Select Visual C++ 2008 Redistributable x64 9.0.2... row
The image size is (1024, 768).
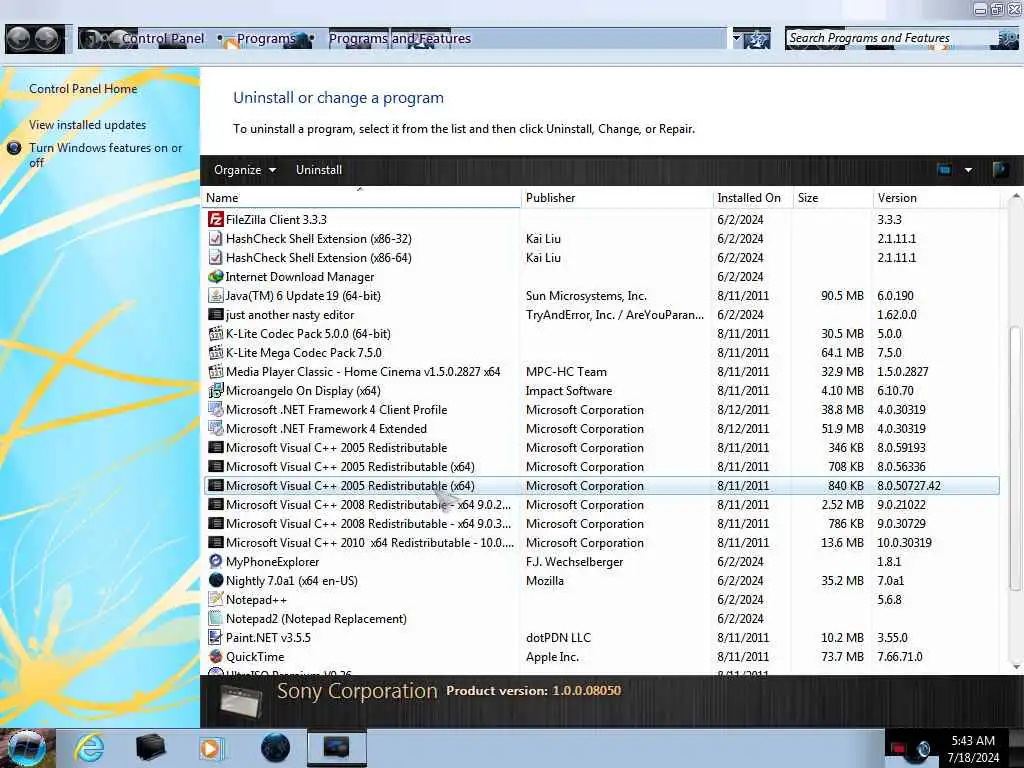(x=601, y=504)
